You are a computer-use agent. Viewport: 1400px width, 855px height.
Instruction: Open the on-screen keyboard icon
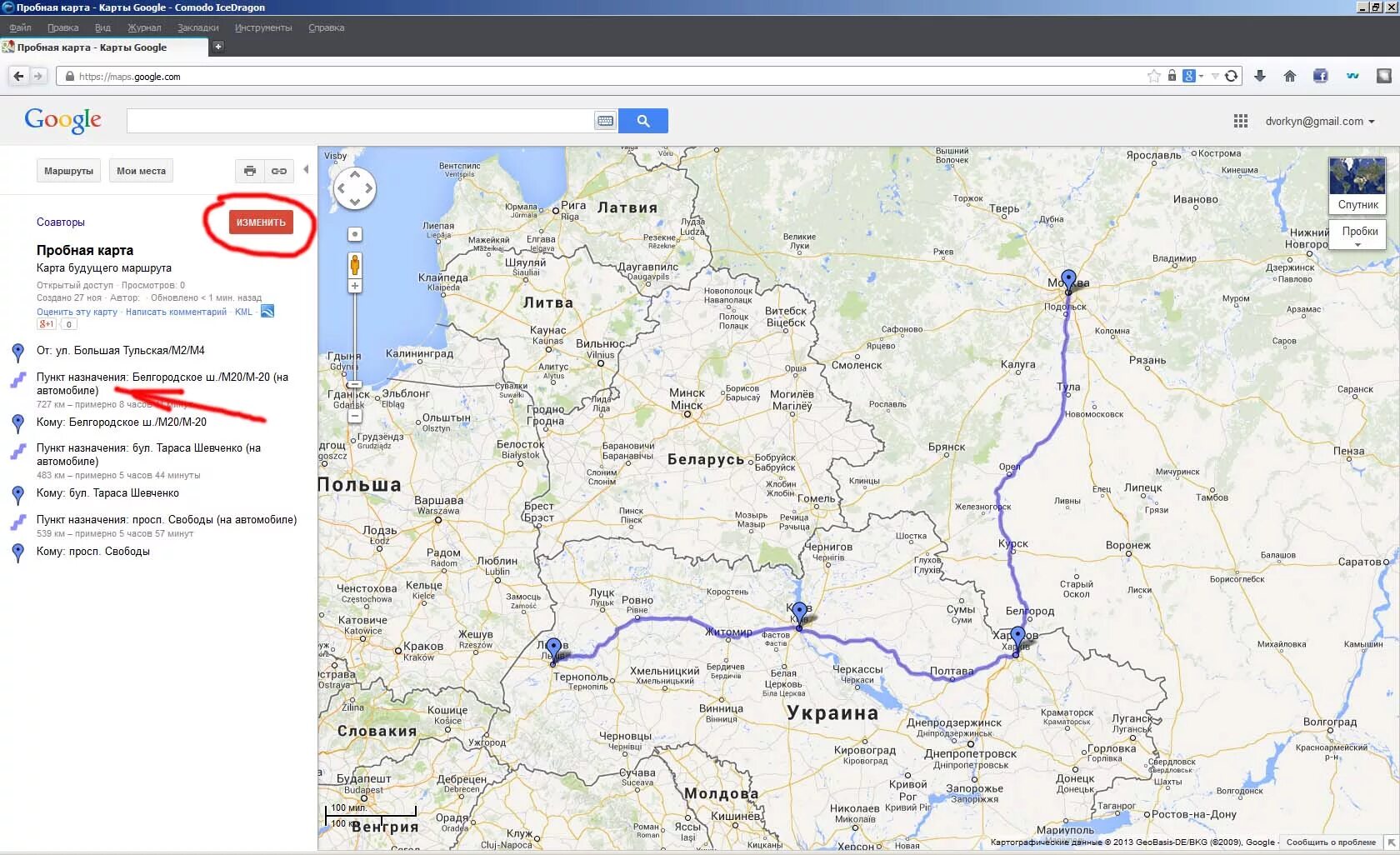coord(605,121)
